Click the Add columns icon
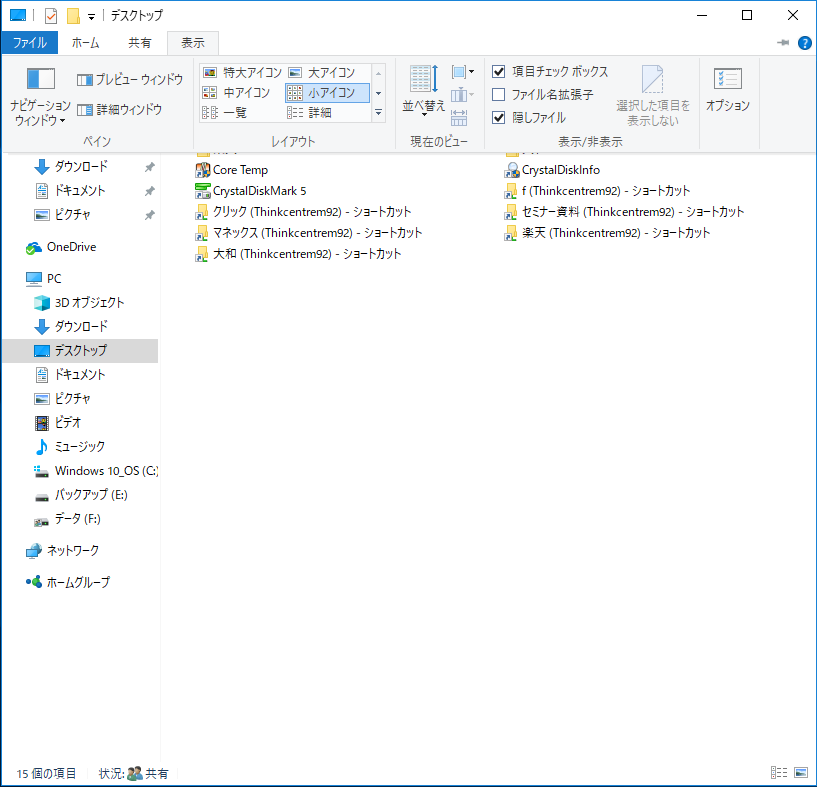Image resolution: width=817 pixels, height=787 pixels. 463,95
